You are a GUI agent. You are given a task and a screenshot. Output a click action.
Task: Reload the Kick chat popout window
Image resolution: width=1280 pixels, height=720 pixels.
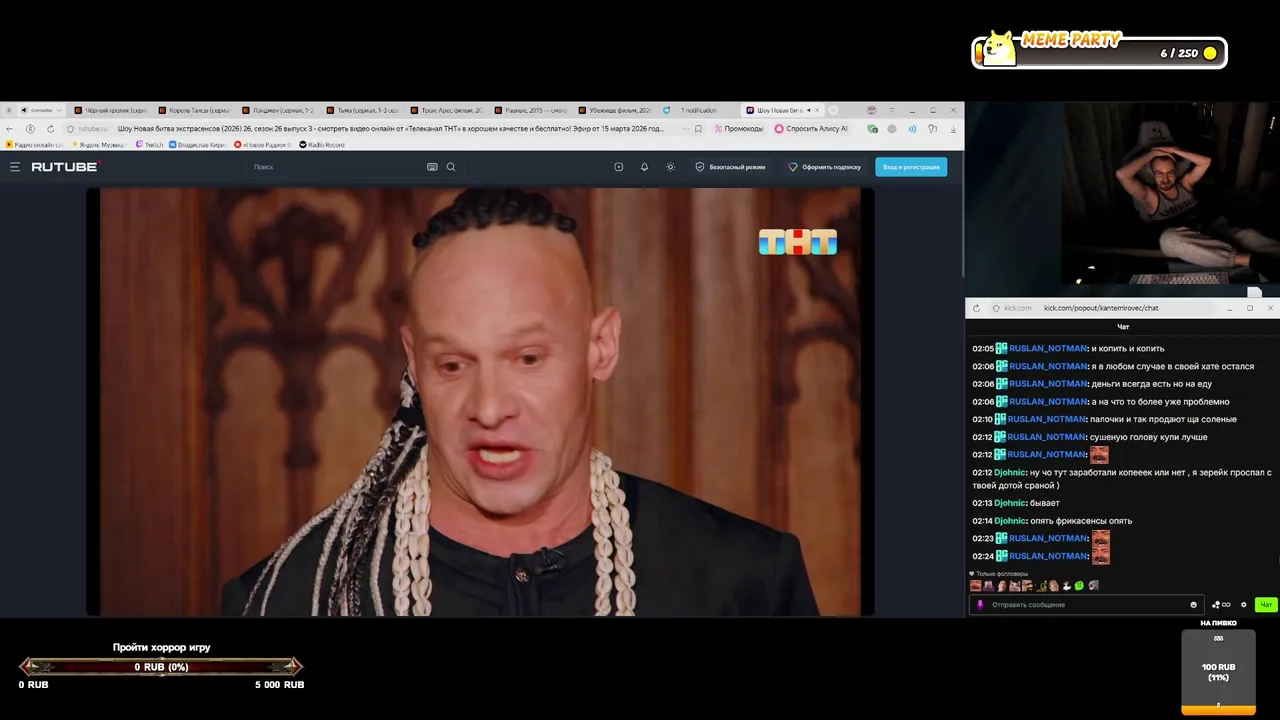(x=976, y=308)
